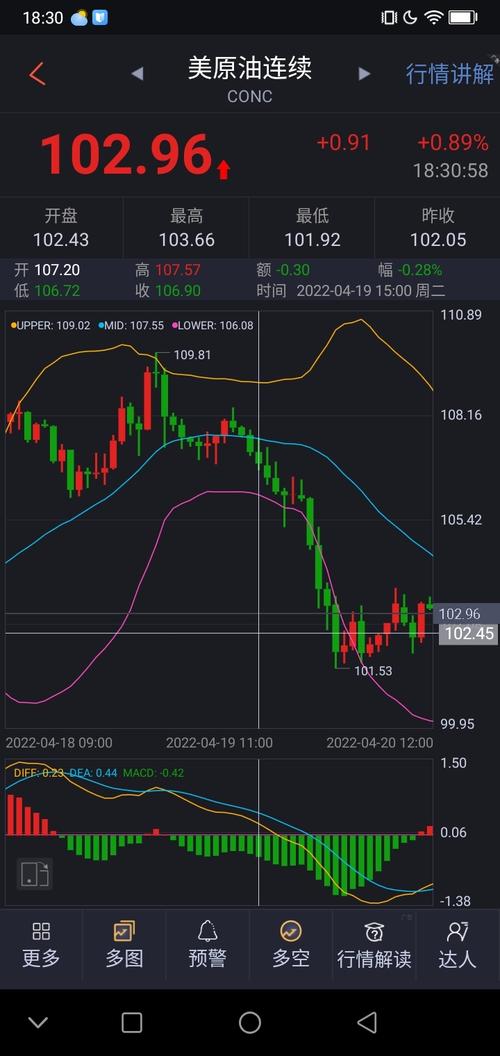
Task: Tap the down chevron in navigation bar
Action: coord(38,1022)
